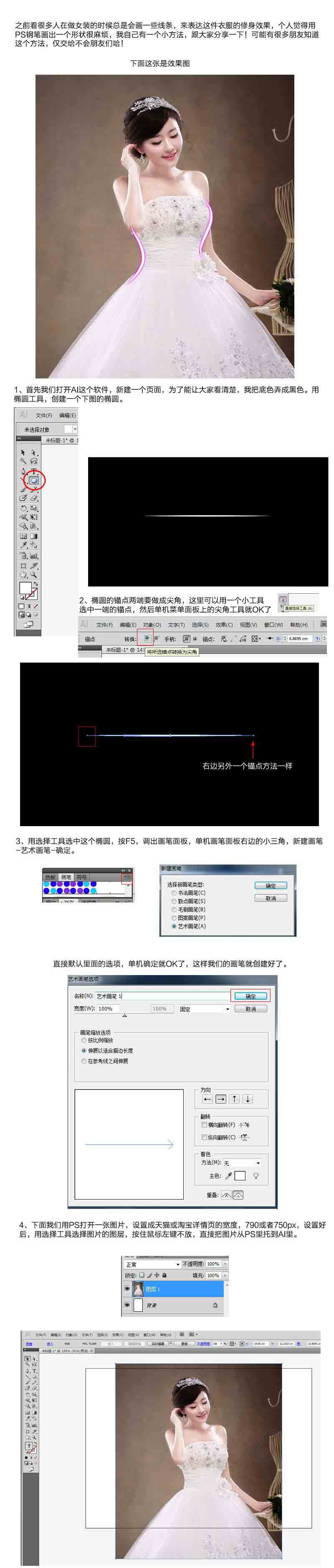Viewport: 334px width, 1568px height.
Task: Click the brush panel flyout menu icon
Action: (x=127, y=877)
